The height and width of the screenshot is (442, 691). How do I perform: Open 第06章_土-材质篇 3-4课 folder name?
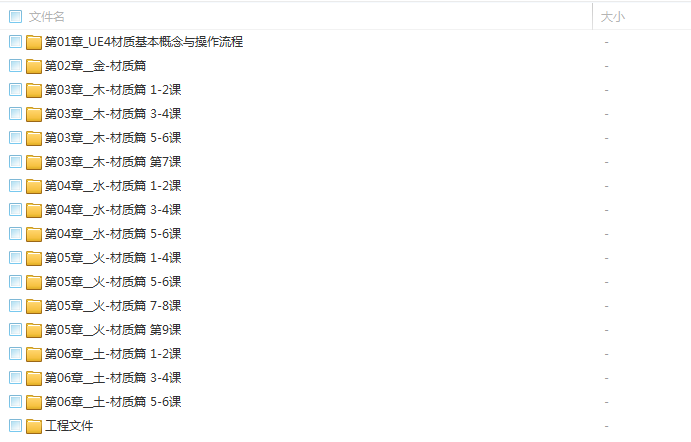pos(113,378)
